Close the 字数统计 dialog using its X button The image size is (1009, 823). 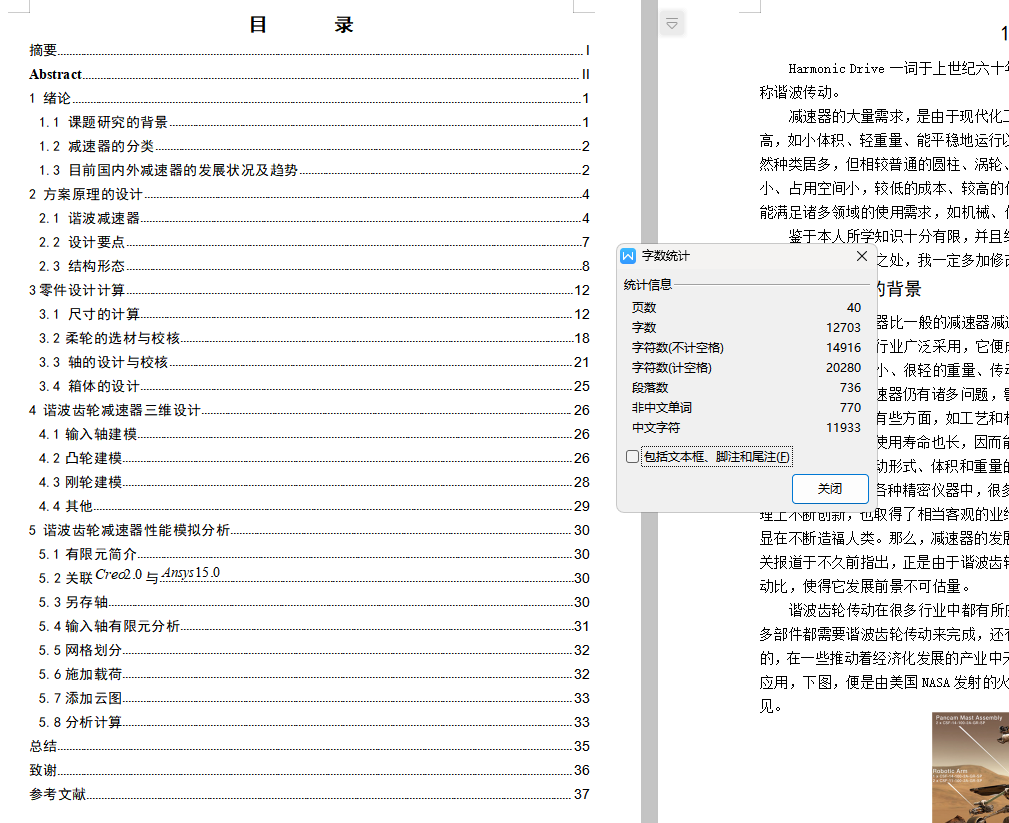tap(861, 255)
